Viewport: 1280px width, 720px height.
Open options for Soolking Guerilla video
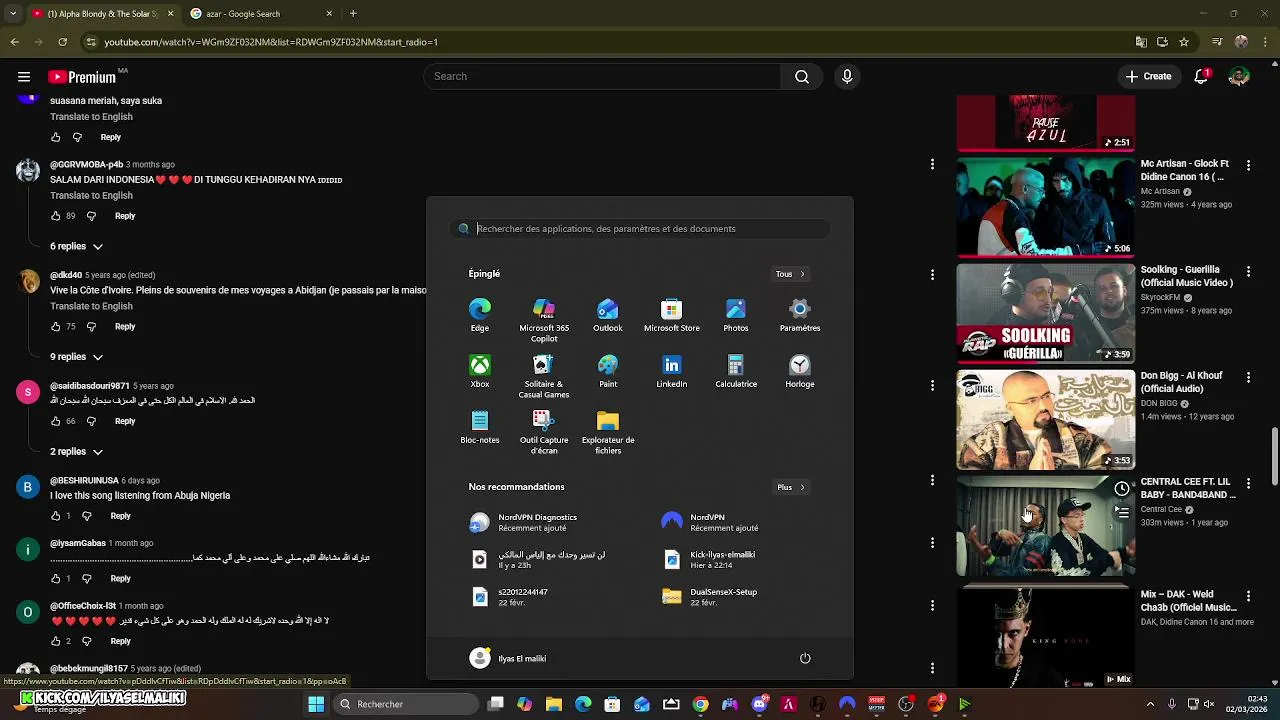[1248, 271]
